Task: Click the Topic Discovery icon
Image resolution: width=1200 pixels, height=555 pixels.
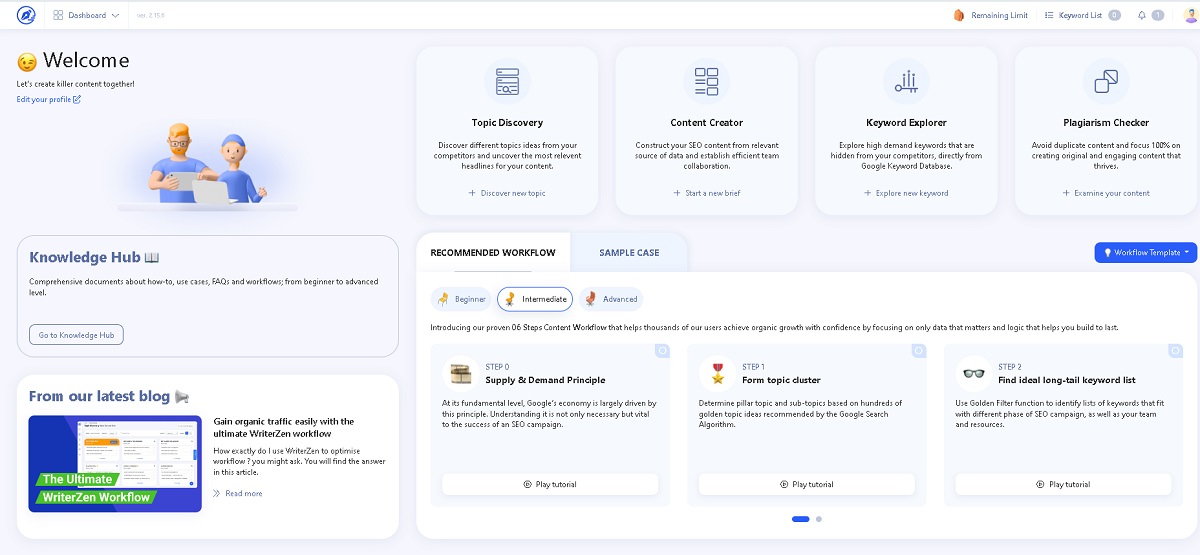Action: (x=507, y=82)
